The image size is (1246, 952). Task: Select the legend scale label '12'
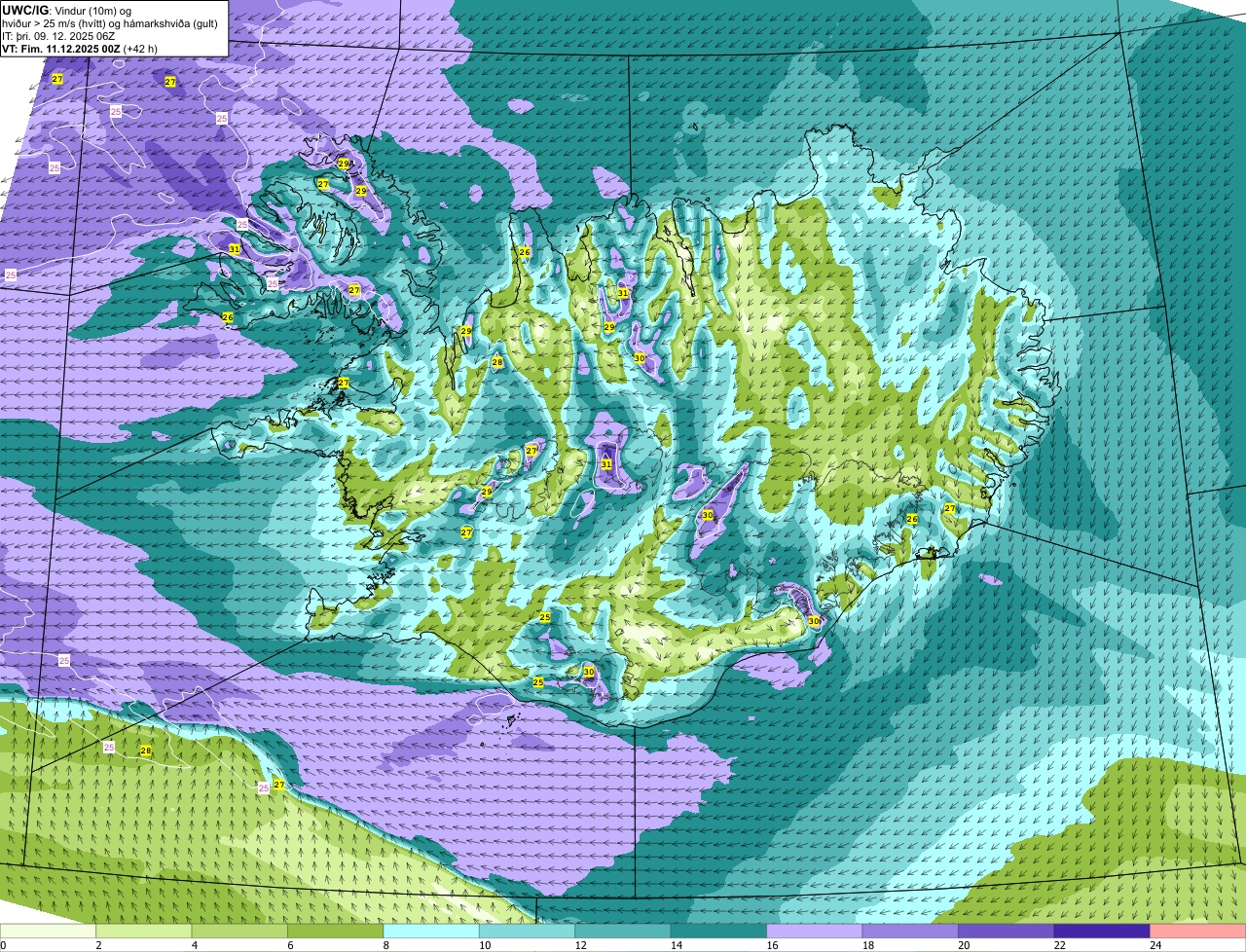(580, 945)
